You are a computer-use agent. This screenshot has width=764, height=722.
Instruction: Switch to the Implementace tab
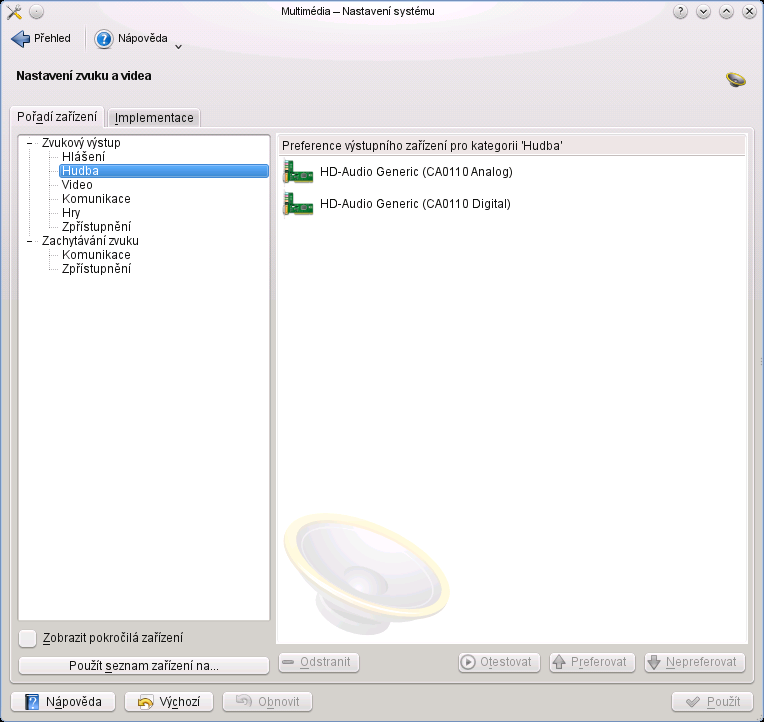154,118
